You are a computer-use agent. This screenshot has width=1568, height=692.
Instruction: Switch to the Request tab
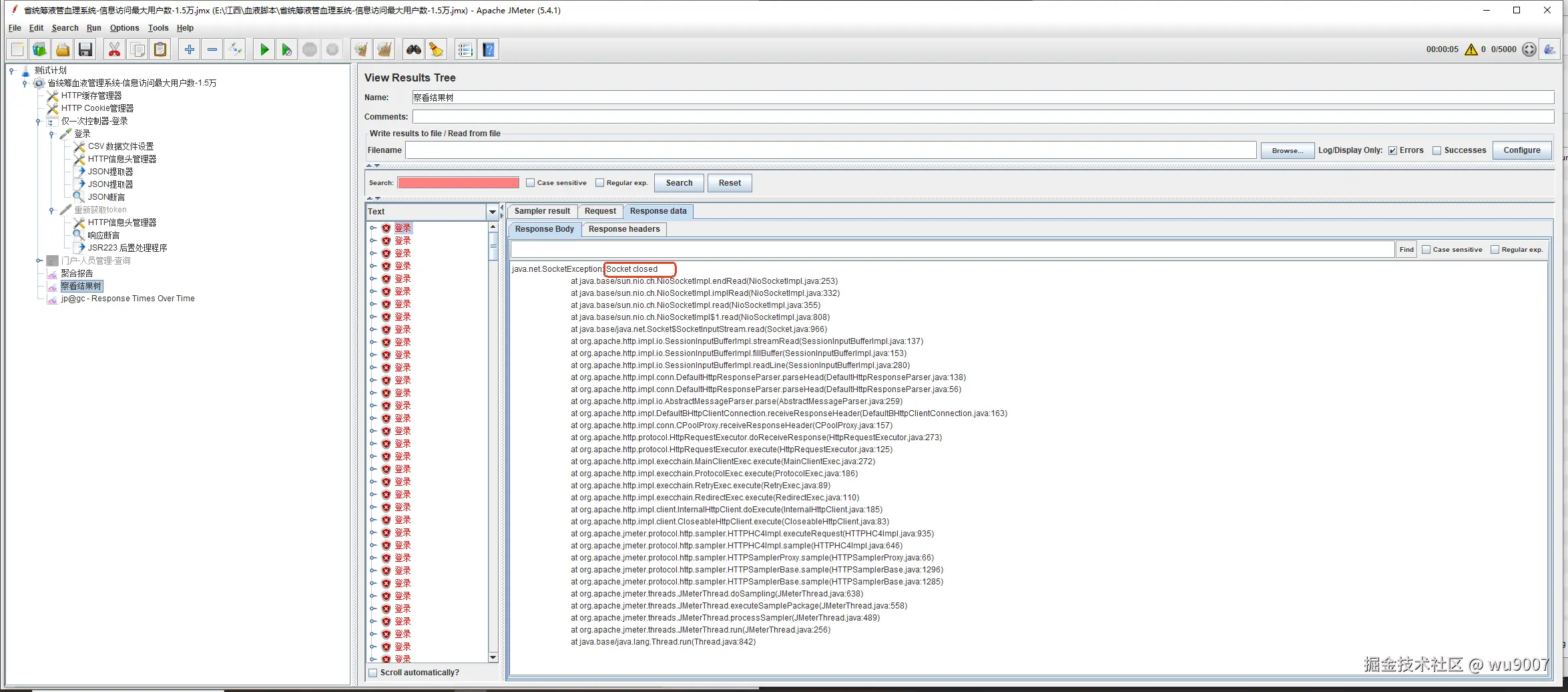pos(600,211)
